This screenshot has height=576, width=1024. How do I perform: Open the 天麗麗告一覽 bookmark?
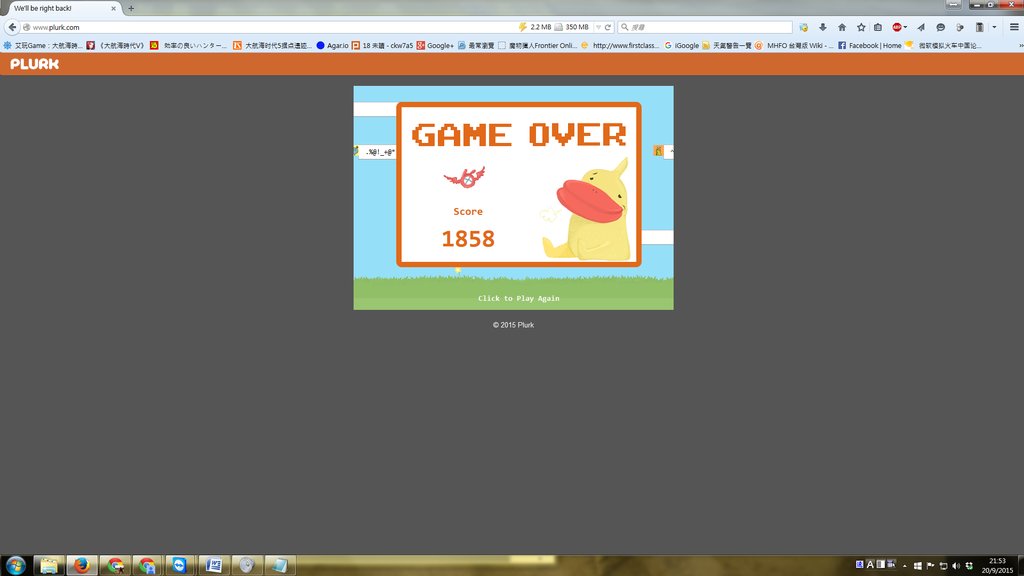(727, 46)
